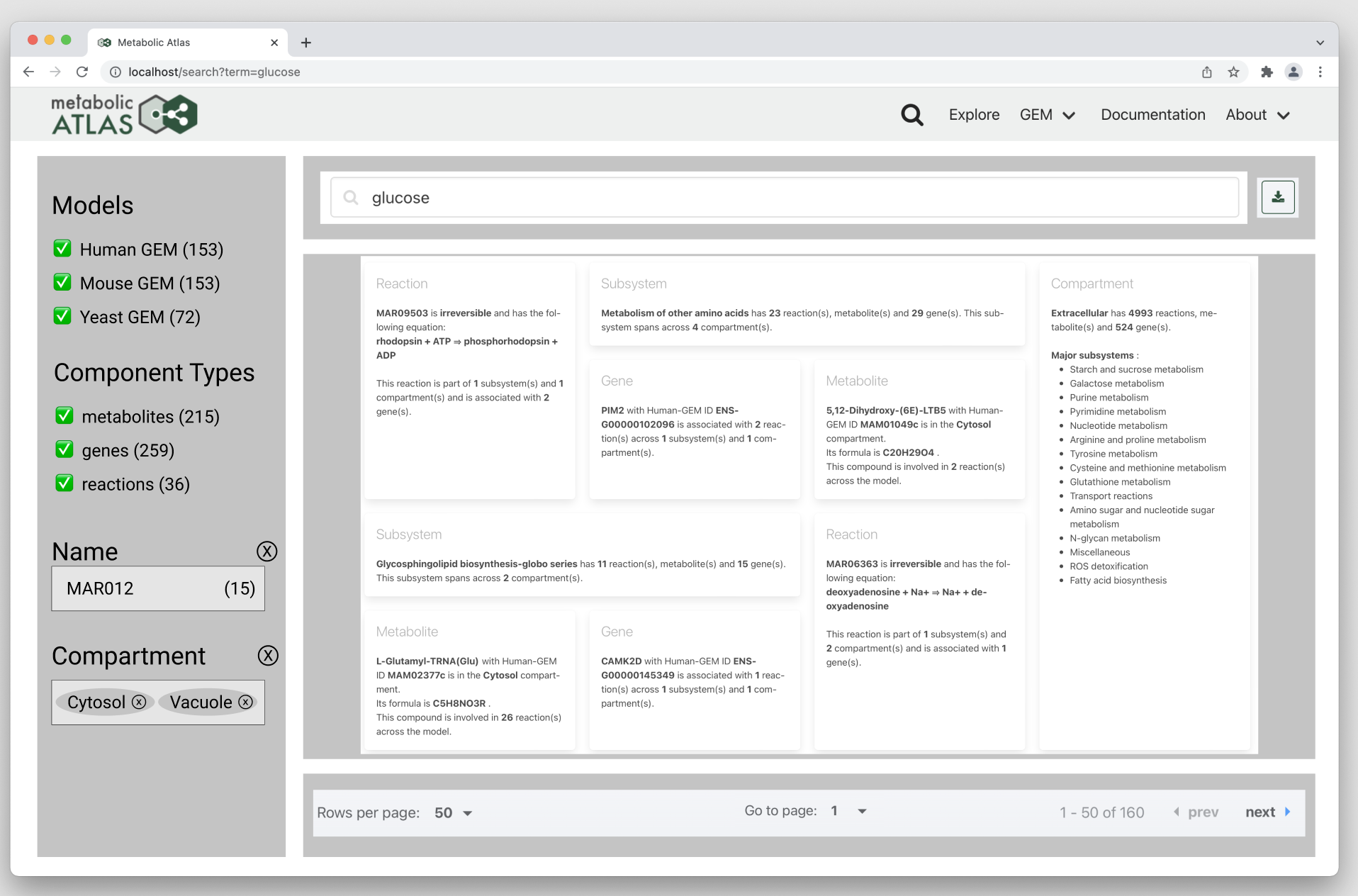1358x896 pixels.
Task: Reload the page
Action: (x=82, y=72)
